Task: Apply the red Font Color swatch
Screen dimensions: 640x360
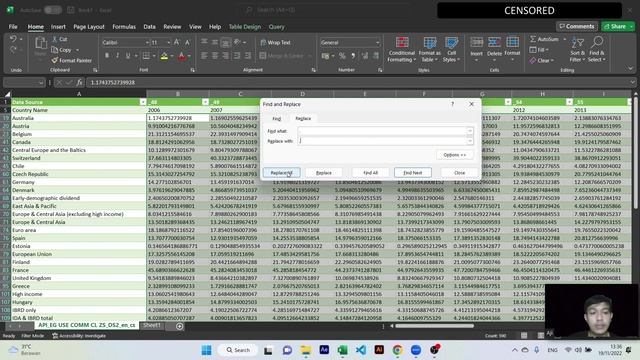Action: pos(182,56)
